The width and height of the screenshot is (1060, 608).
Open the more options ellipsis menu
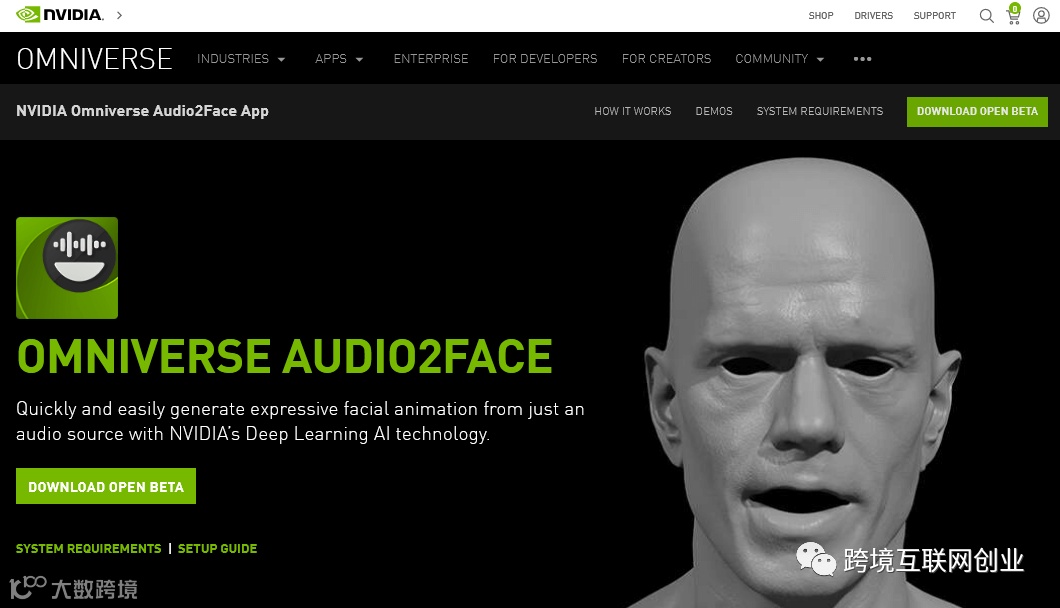tap(862, 59)
